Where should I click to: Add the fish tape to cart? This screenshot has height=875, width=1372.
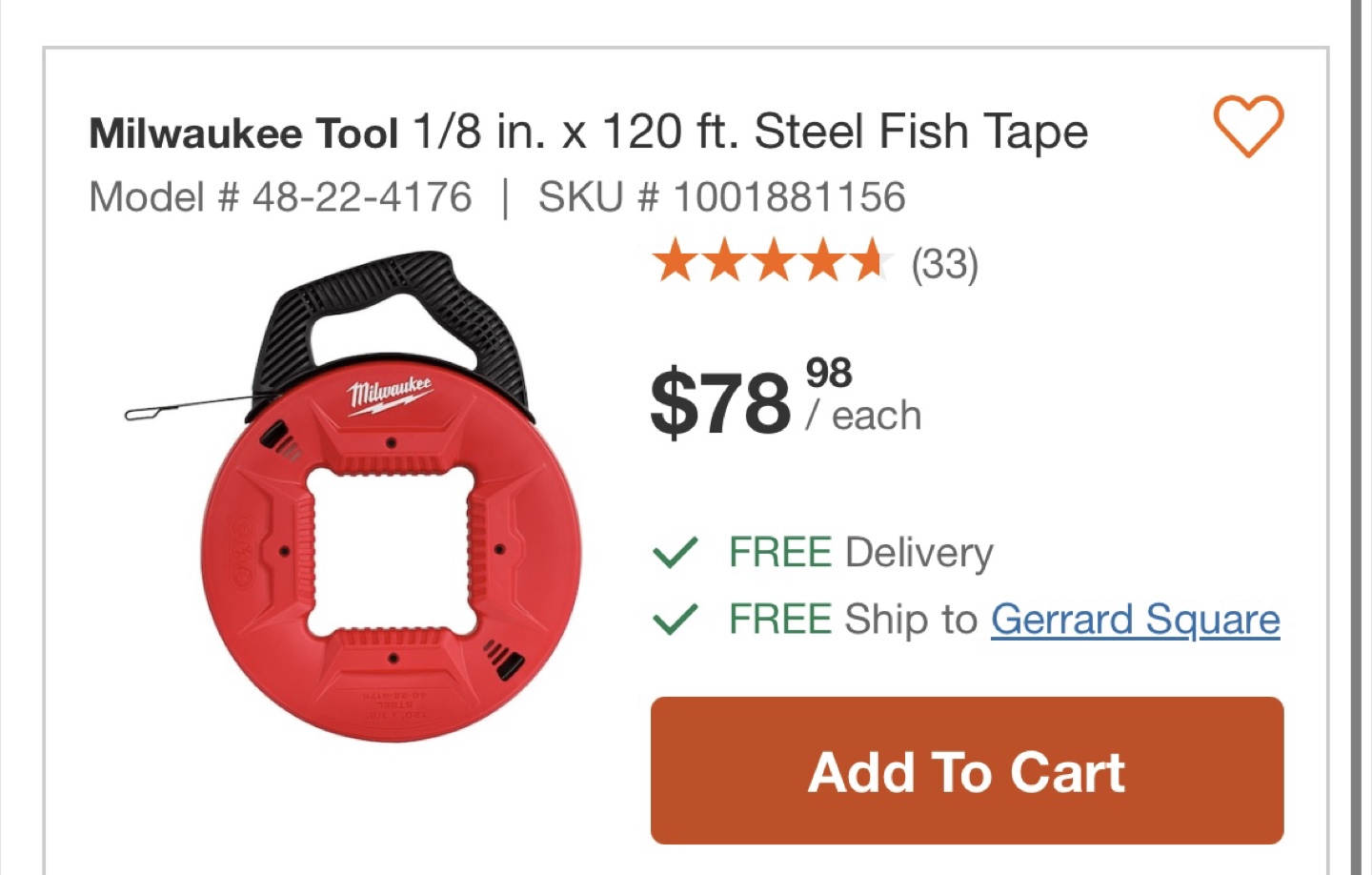[x=966, y=771]
